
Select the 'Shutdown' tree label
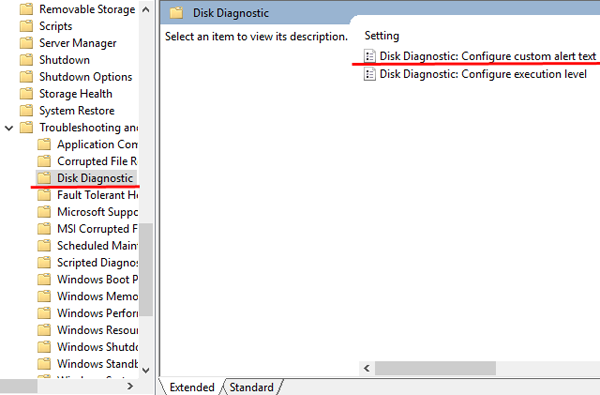(x=64, y=60)
